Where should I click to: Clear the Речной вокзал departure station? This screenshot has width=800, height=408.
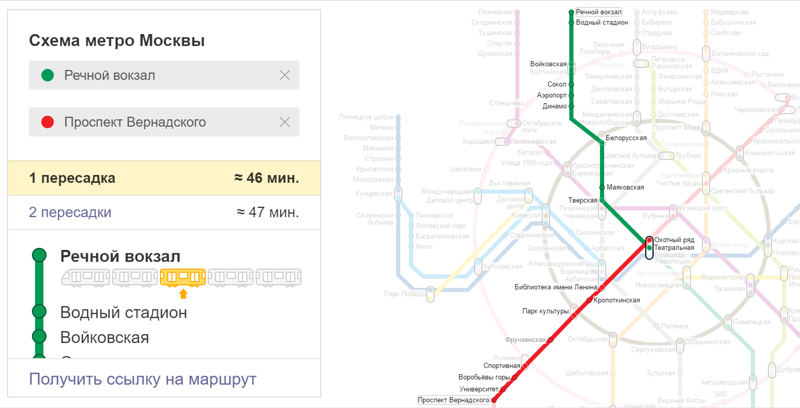coord(285,75)
